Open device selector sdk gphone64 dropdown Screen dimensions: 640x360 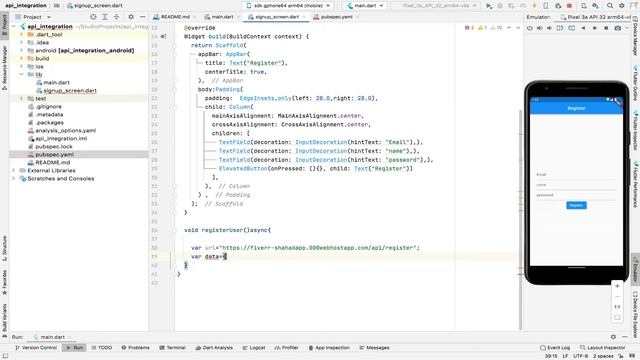[x=288, y=6]
